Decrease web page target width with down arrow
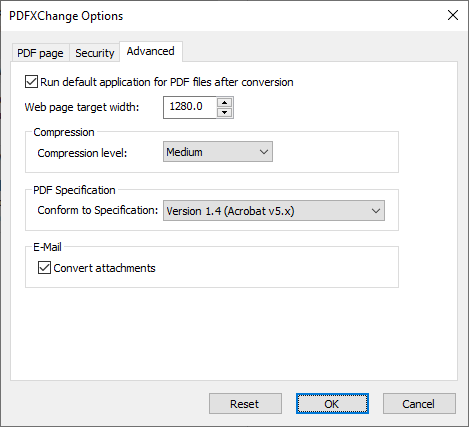This screenshot has height=427, width=469. click(225, 113)
